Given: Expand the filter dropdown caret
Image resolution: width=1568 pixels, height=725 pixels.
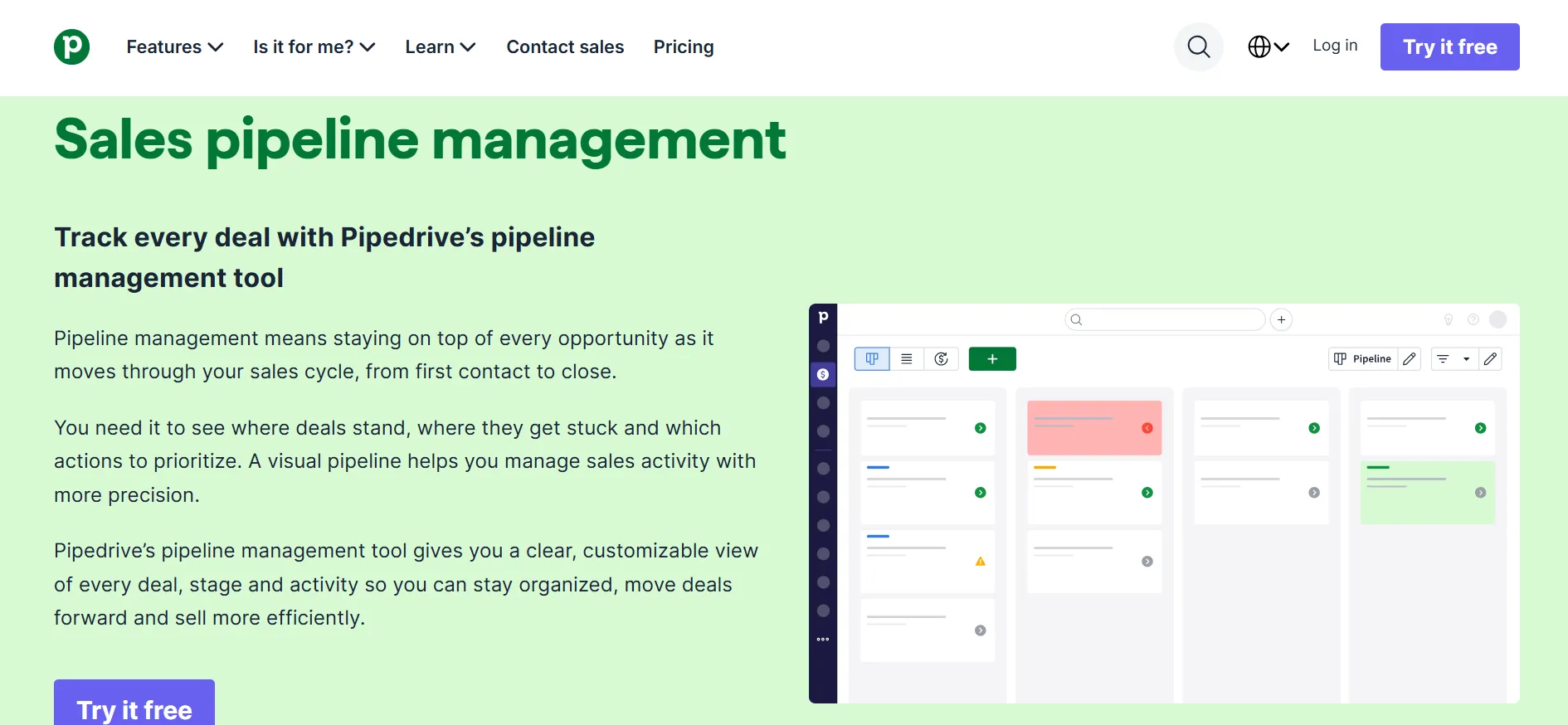Looking at the screenshot, I should [1467, 358].
